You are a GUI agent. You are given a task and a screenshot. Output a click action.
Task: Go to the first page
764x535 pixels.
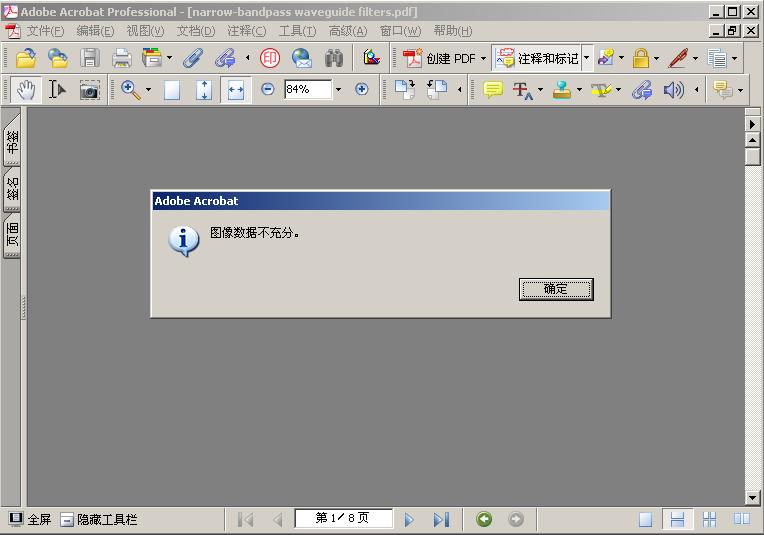[x=246, y=520]
